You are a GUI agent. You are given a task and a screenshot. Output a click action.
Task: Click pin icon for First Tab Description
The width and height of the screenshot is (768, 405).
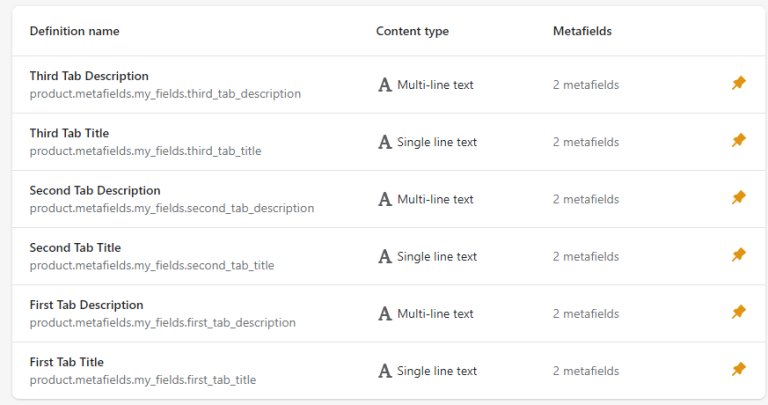point(739,312)
